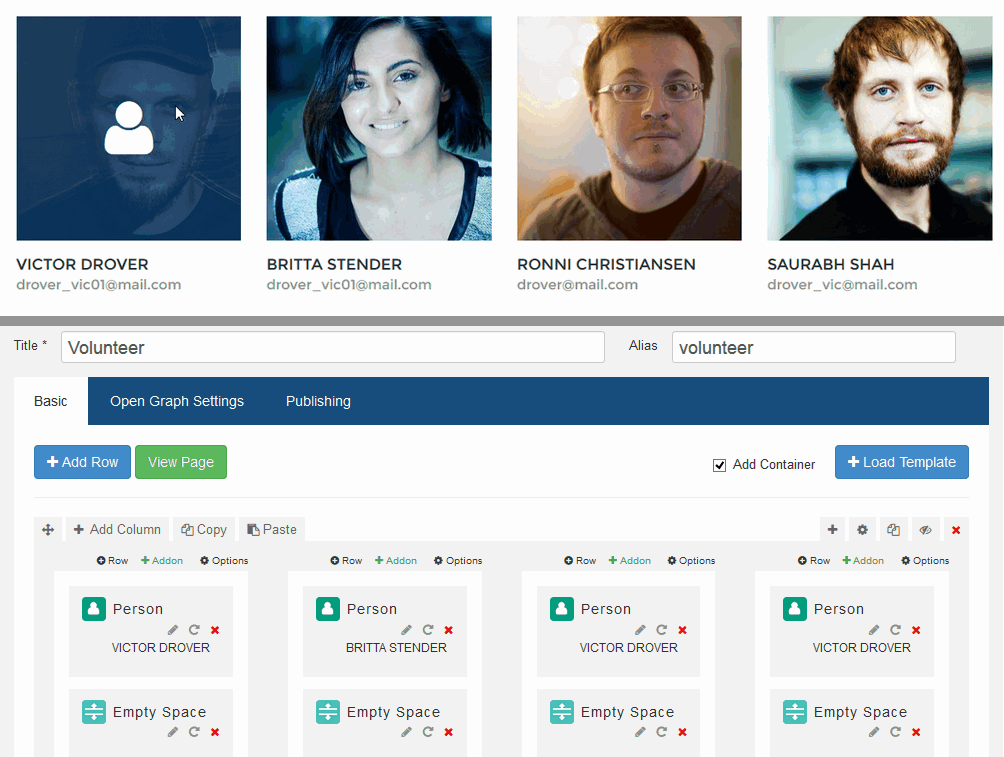Click Addon link in second column
This screenshot has width=1004, height=757.
396,561
